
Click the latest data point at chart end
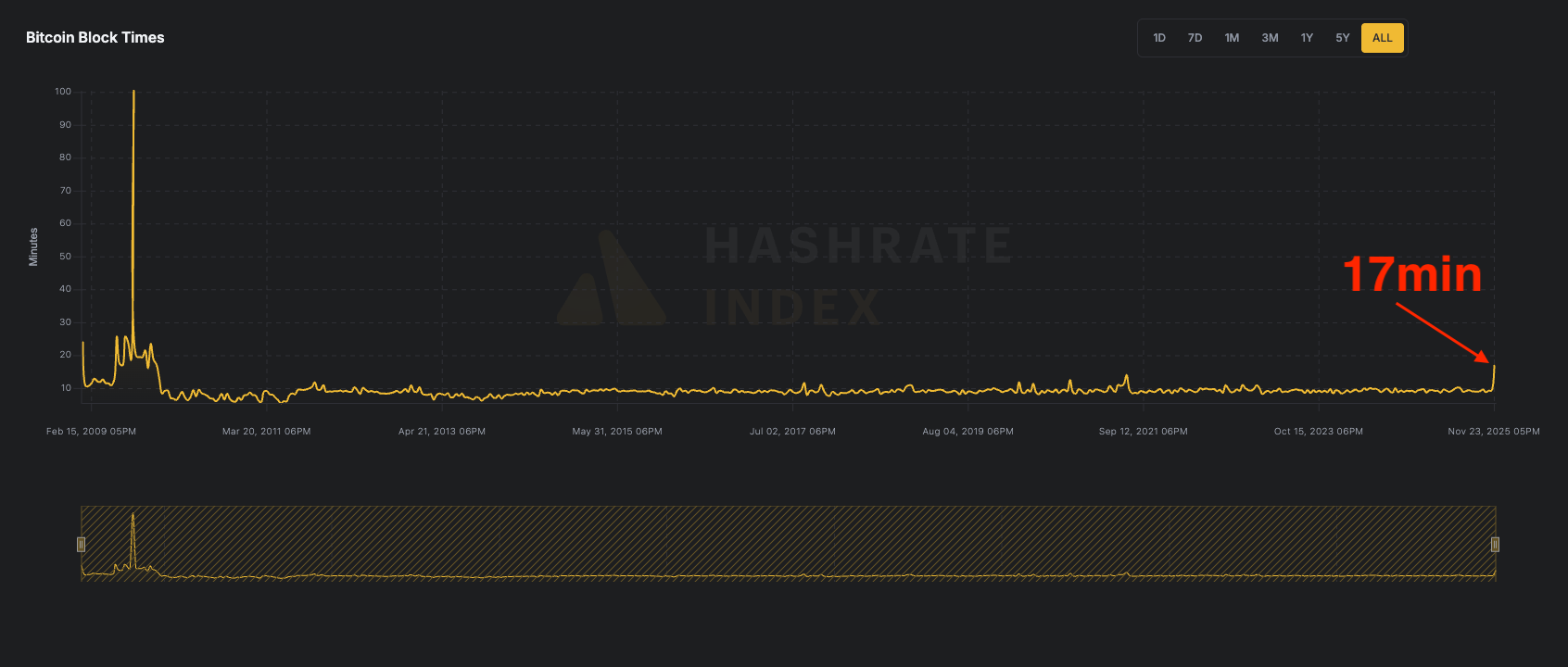tap(1493, 367)
